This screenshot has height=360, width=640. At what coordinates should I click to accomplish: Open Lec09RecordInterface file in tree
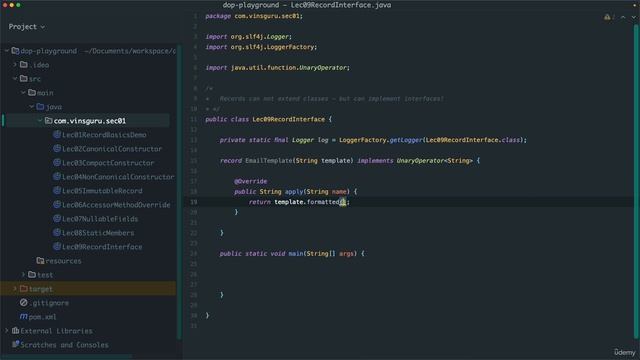coord(102,247)
